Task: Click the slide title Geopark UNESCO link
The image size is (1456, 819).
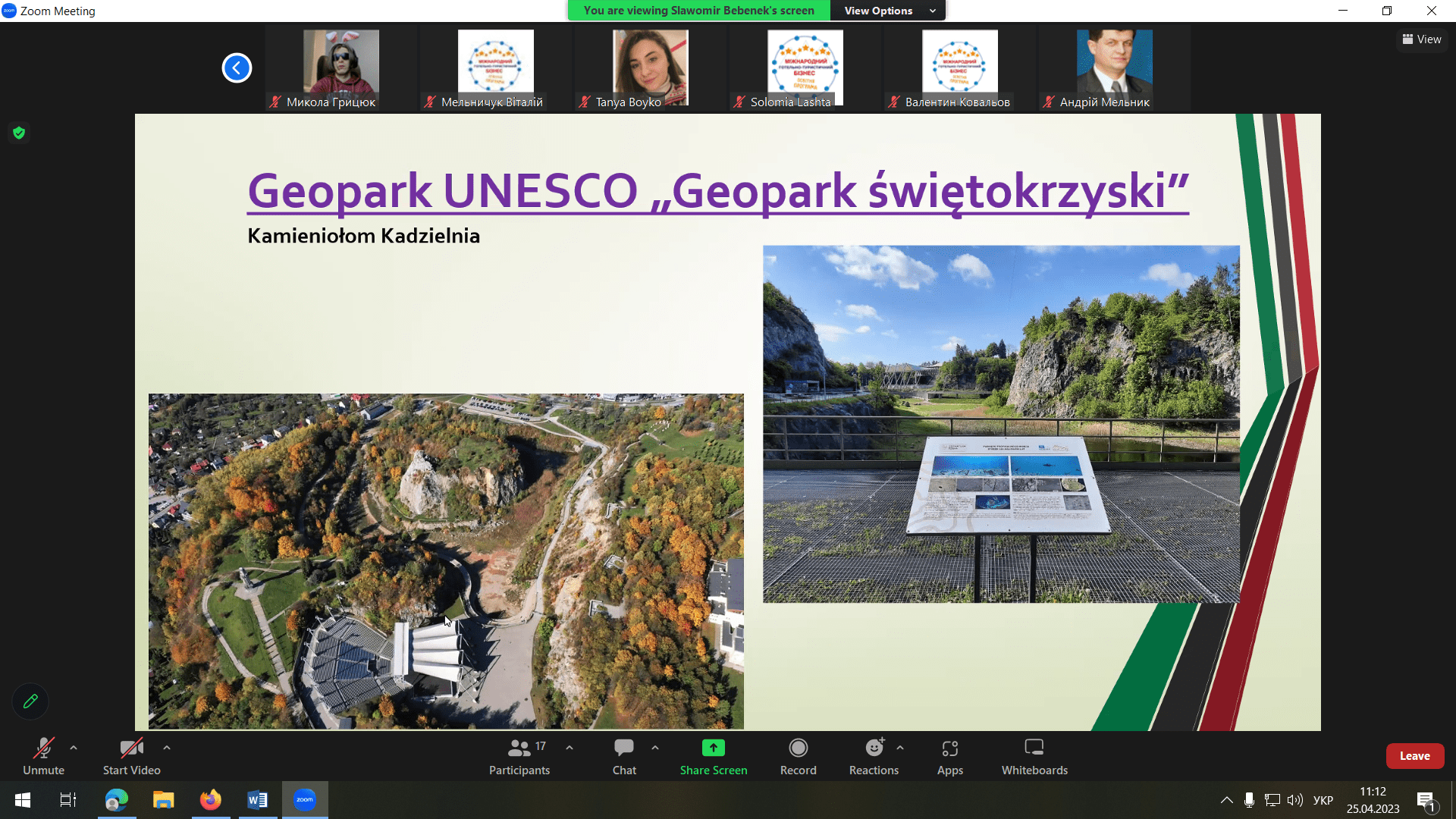Action: coord(717,191)
